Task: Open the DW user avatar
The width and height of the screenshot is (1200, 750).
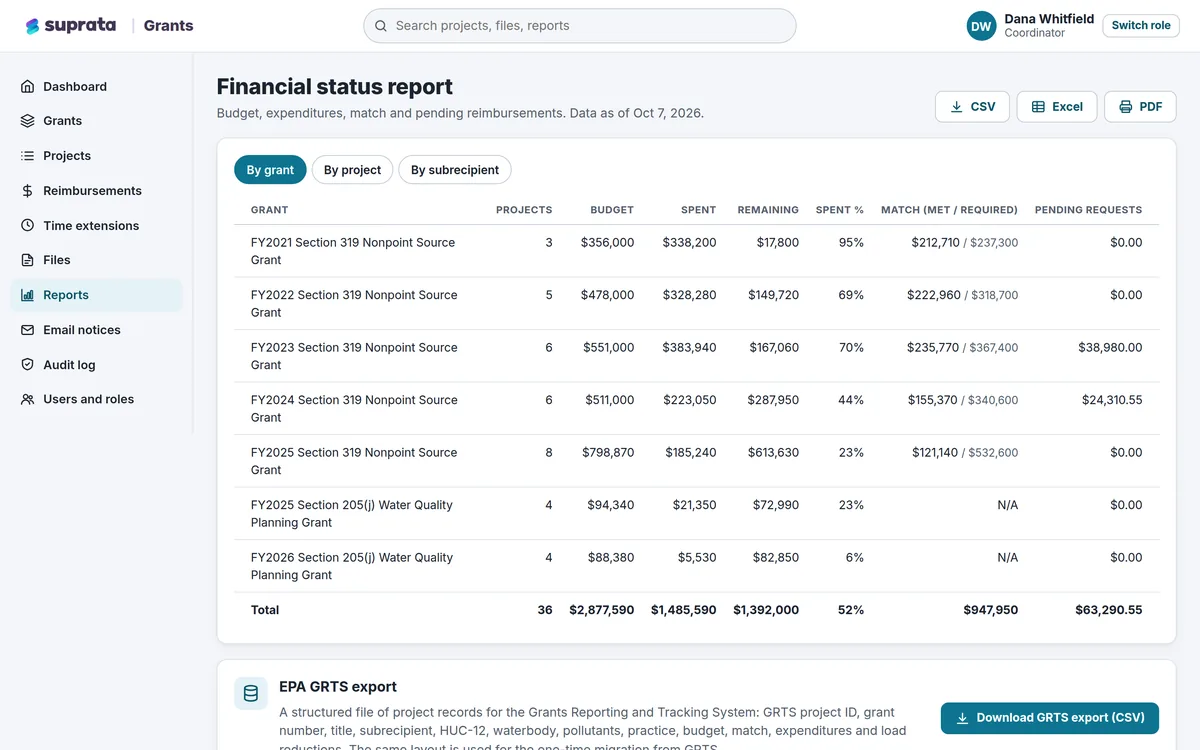Action: tap(981, 26)
